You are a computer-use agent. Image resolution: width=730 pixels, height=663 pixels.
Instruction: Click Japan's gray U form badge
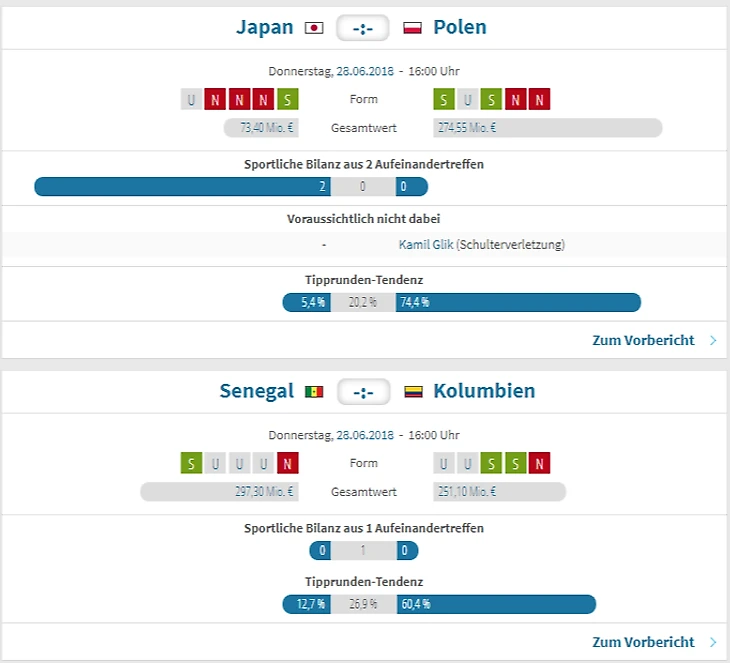[x=191, y=99]
